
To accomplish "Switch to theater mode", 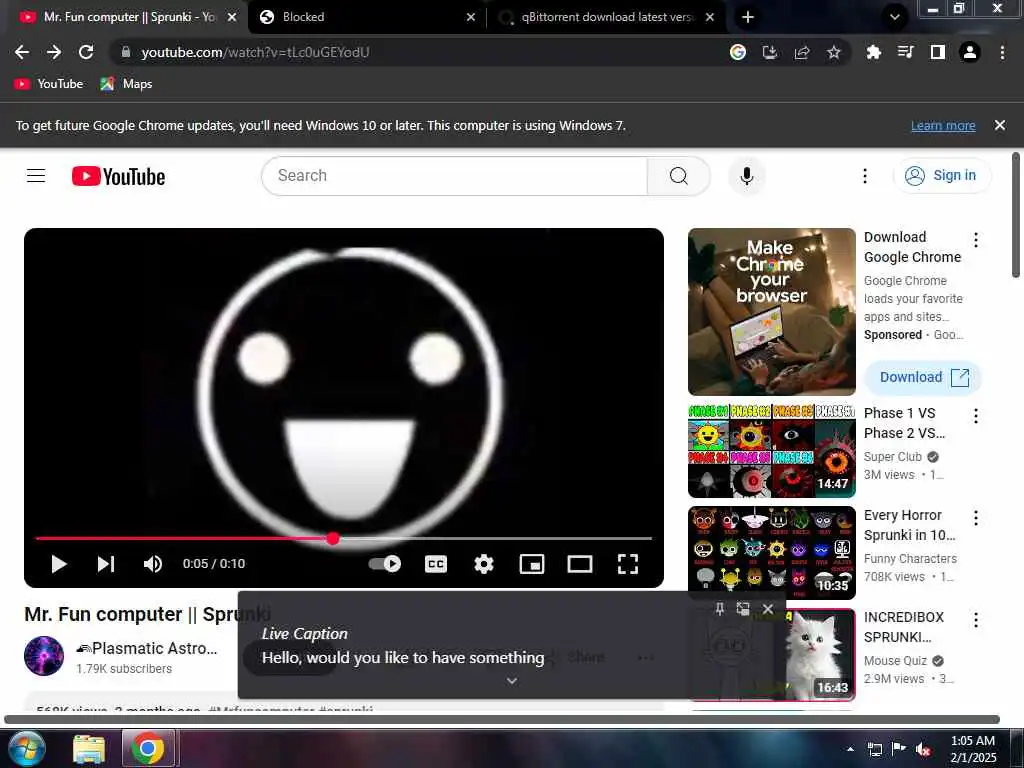I will click(580, 564).
